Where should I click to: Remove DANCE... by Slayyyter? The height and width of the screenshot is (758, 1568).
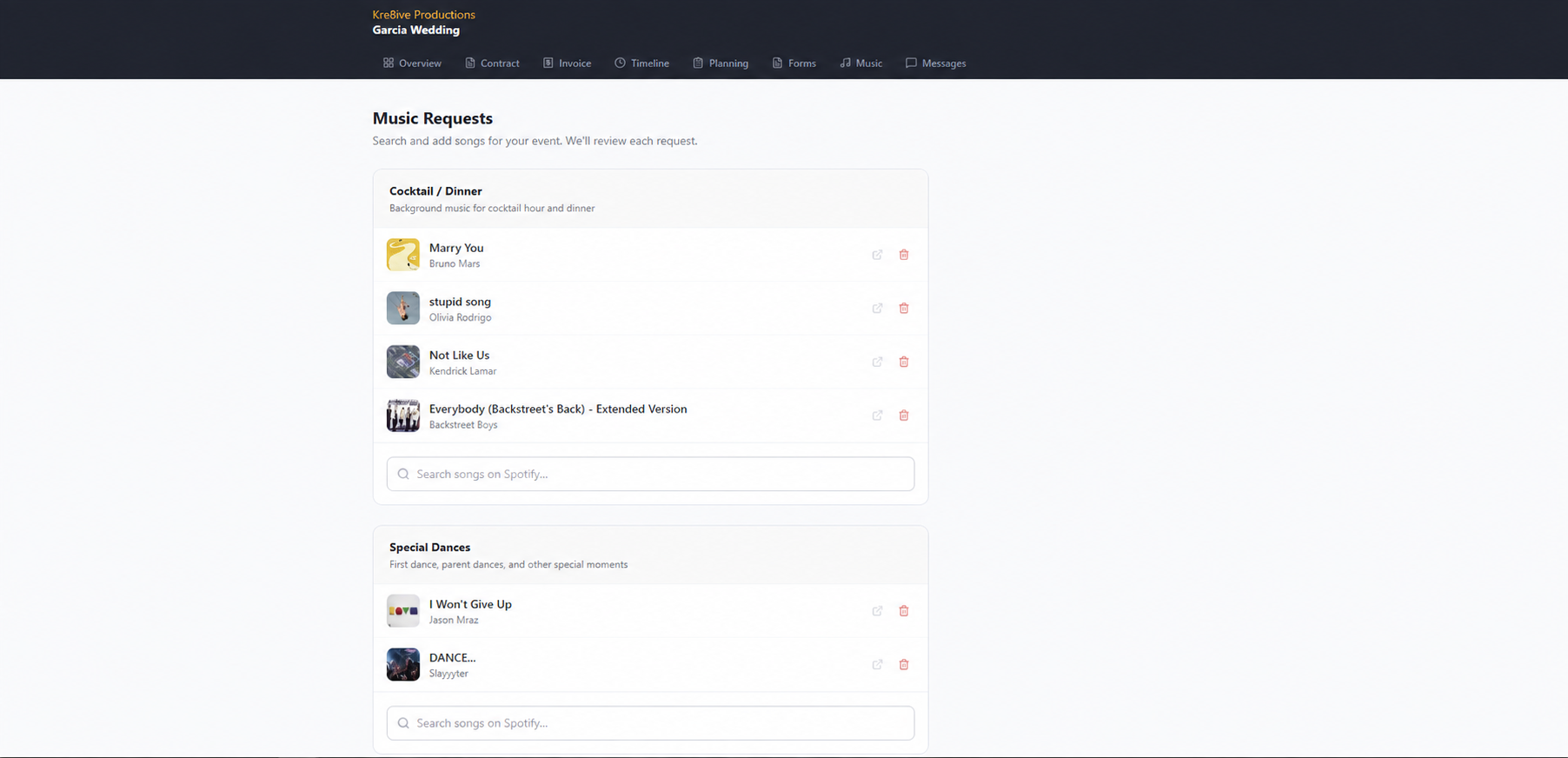click(x=904, y=665)
